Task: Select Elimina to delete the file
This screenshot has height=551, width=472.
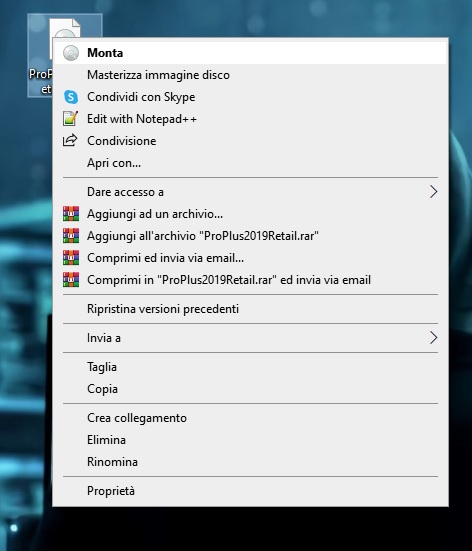Action: tap(251, 440)
